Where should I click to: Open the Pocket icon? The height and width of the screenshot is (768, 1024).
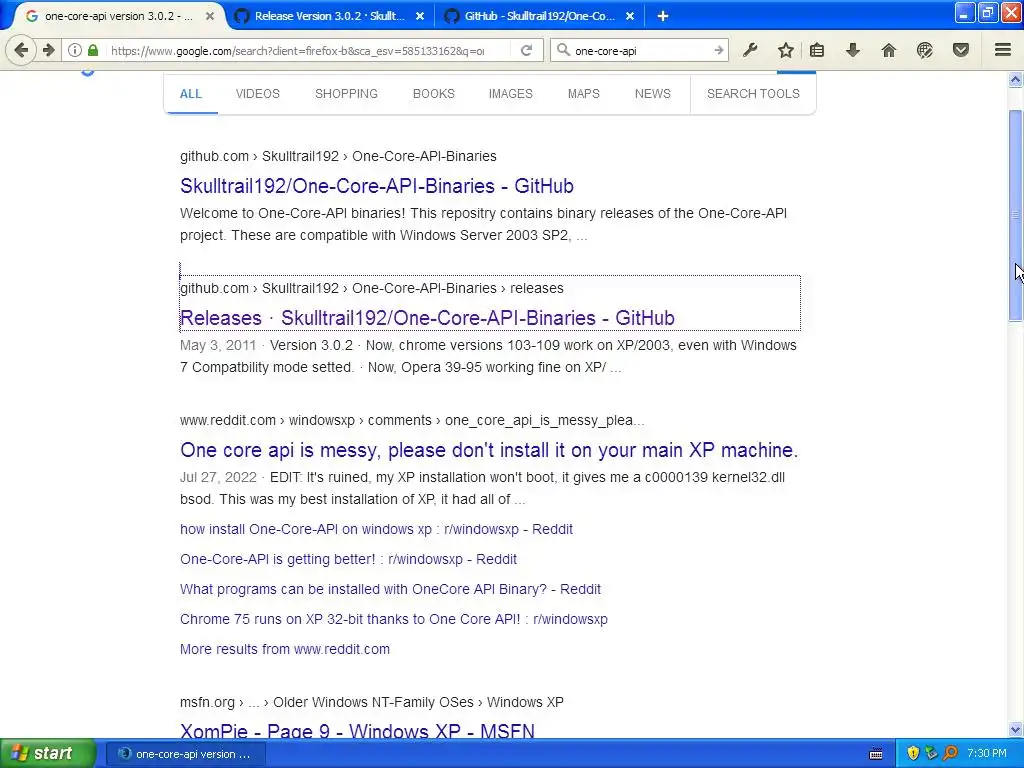click(x=960, y=50)
